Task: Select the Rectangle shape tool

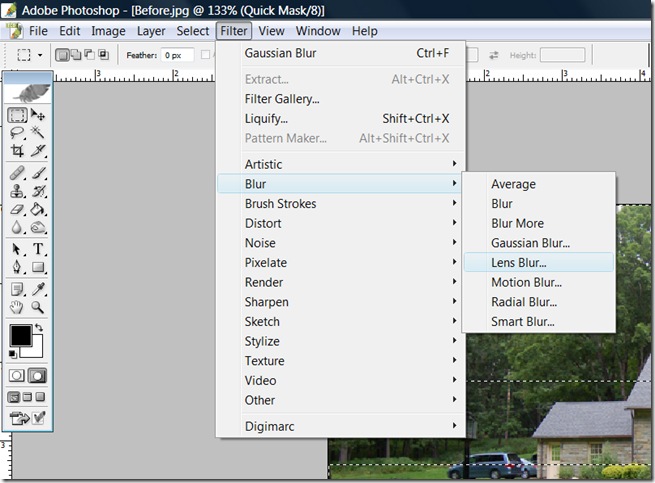Action: [38, 267]
